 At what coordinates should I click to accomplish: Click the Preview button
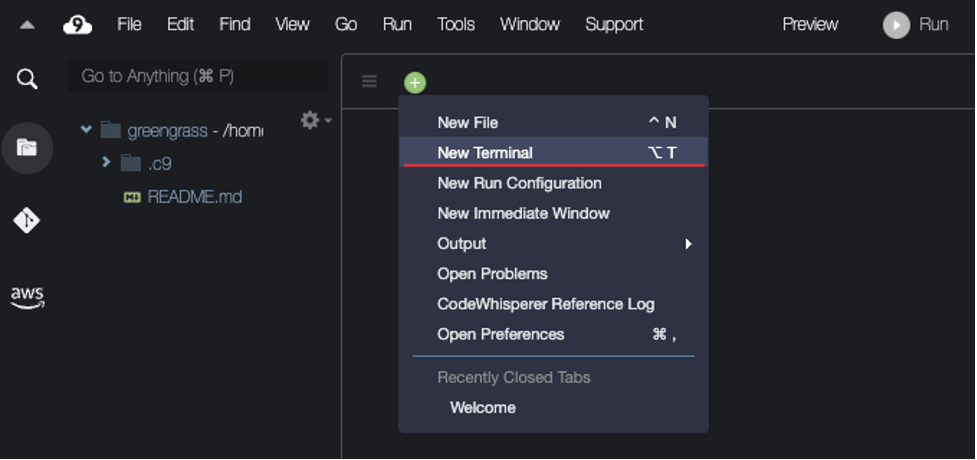tap(810, 24)
